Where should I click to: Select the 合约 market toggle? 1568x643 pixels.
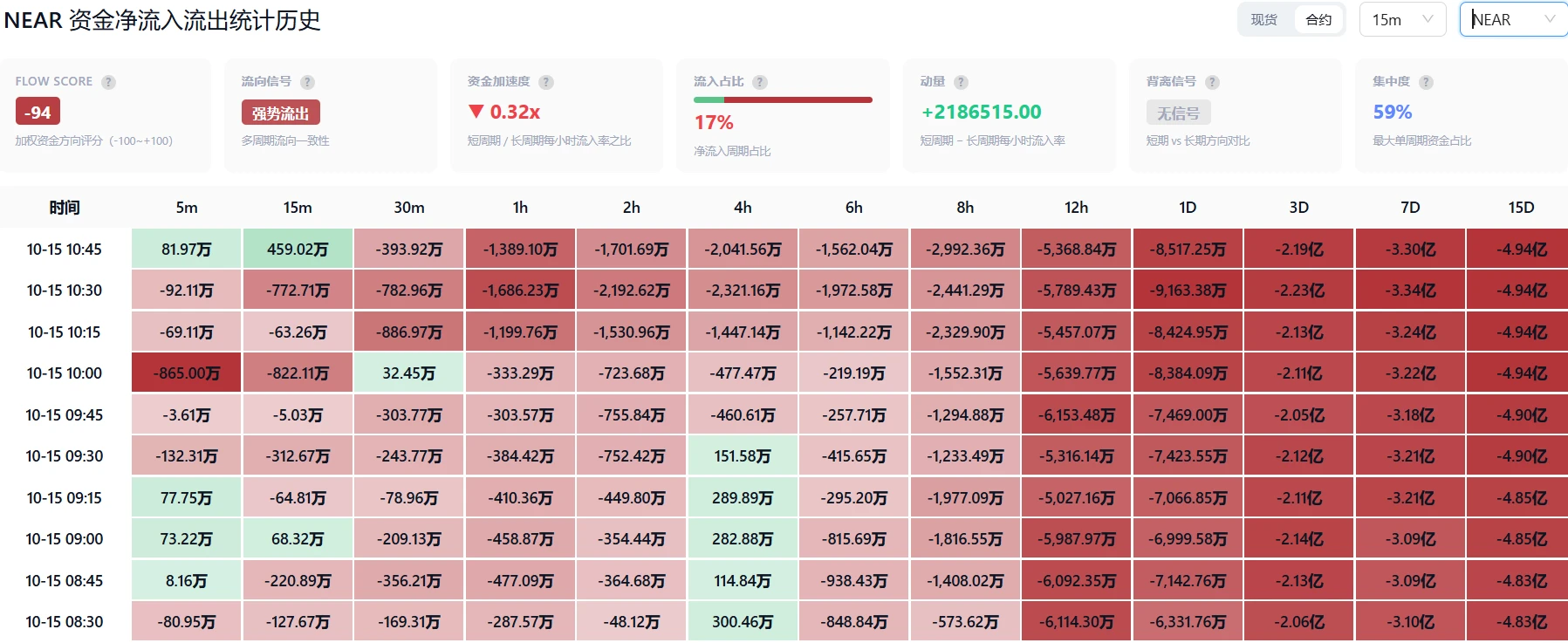[1318, 19]
